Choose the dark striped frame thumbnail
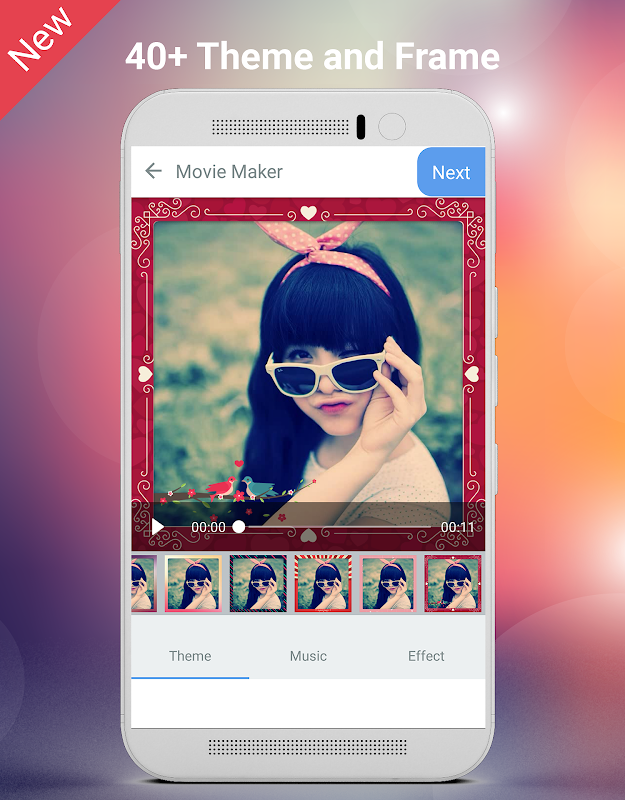625x800 pixels. [x=258, y=583]
